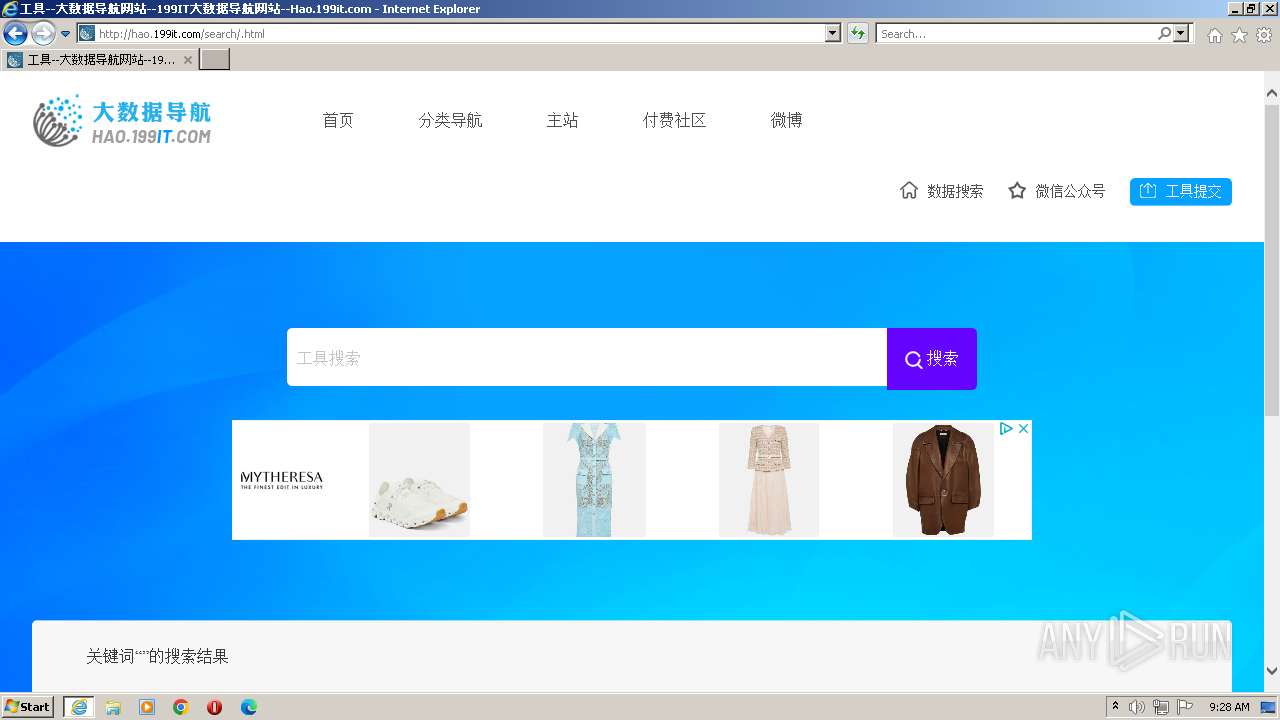Click the Windows Start button
Image resolution: width=1280 pixels, height=720 pixels.
(x=27, y=707)
